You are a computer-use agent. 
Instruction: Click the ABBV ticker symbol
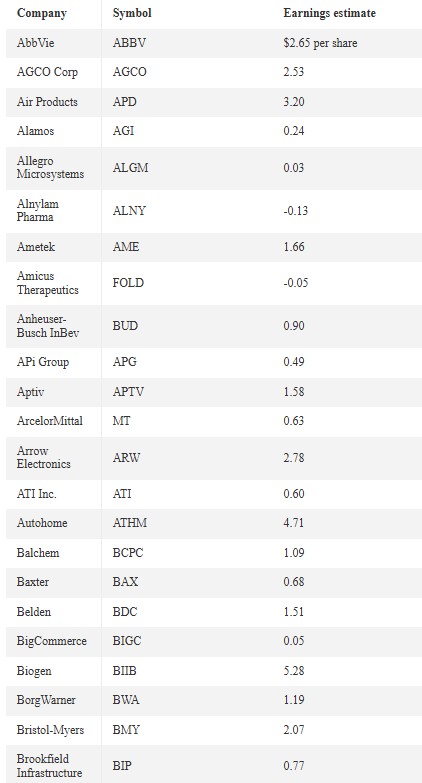[129, 43]
